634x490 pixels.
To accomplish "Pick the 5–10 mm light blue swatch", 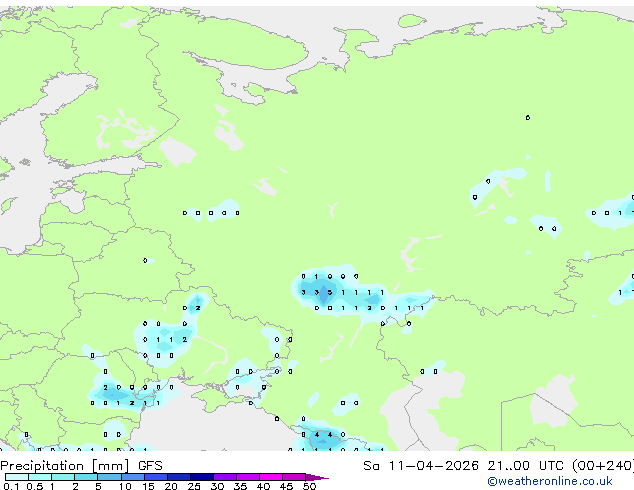I will [x=109, y=477].
